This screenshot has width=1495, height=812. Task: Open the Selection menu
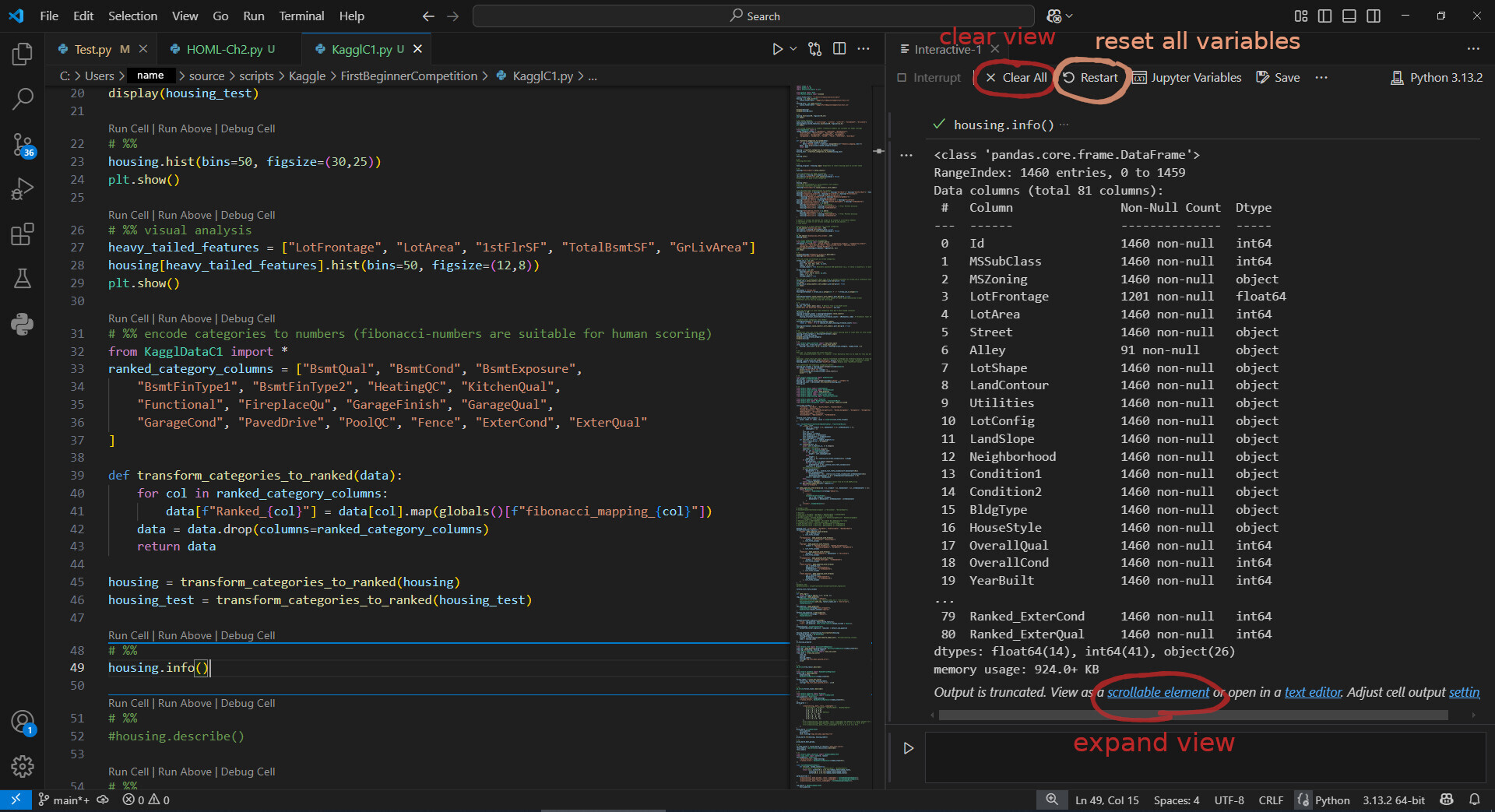(132, 16)
